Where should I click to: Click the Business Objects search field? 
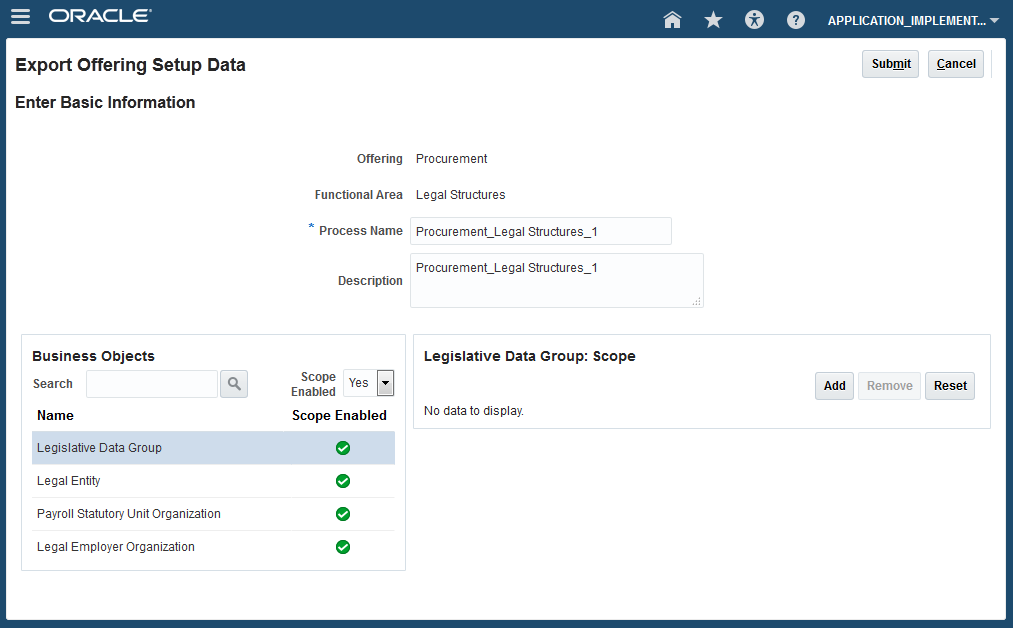click(152, 384)
